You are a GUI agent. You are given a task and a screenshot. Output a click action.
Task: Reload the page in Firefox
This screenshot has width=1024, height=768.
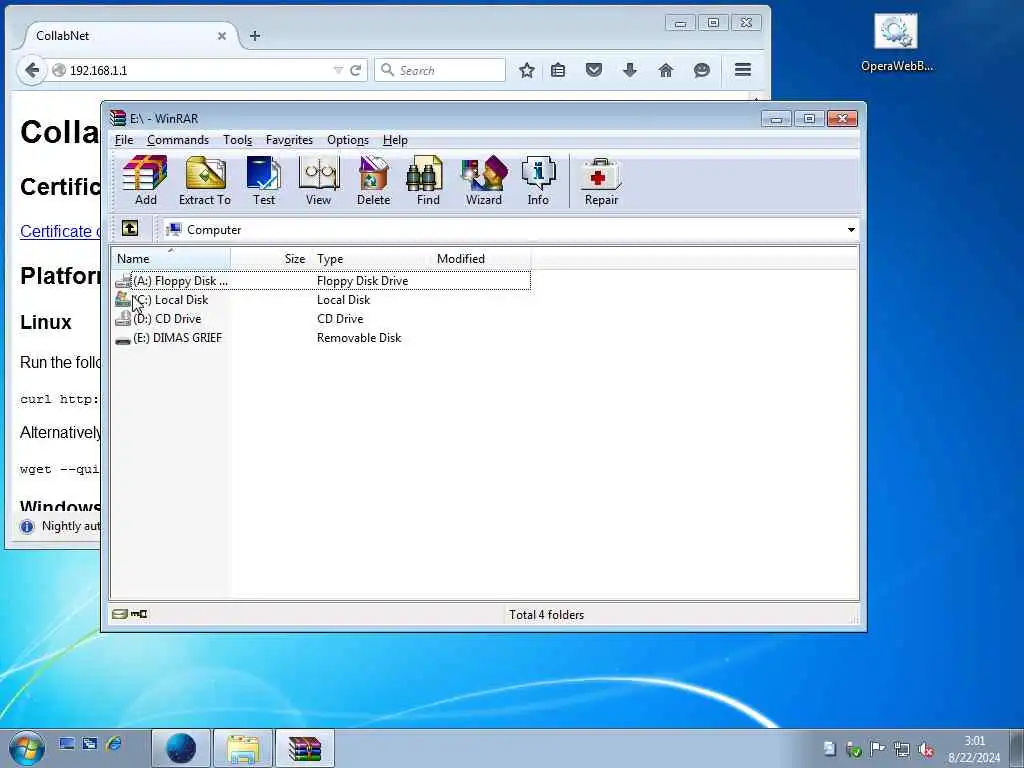tap(356, 70)
